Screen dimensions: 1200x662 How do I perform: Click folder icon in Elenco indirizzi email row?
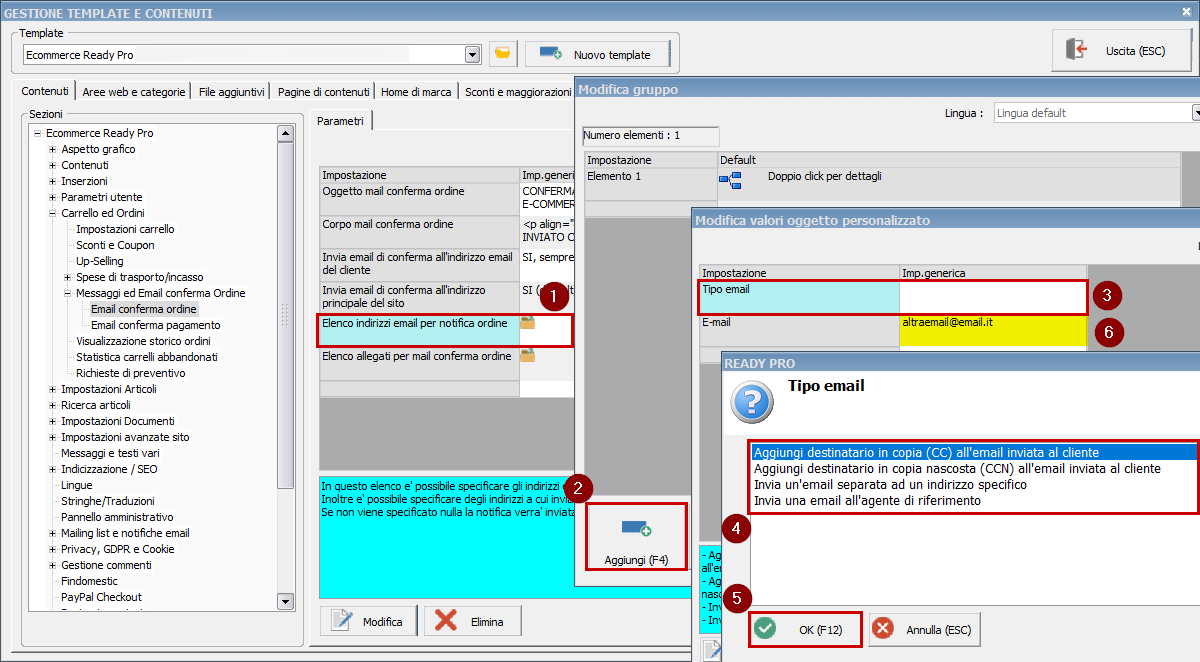click(x=527, y=322)
